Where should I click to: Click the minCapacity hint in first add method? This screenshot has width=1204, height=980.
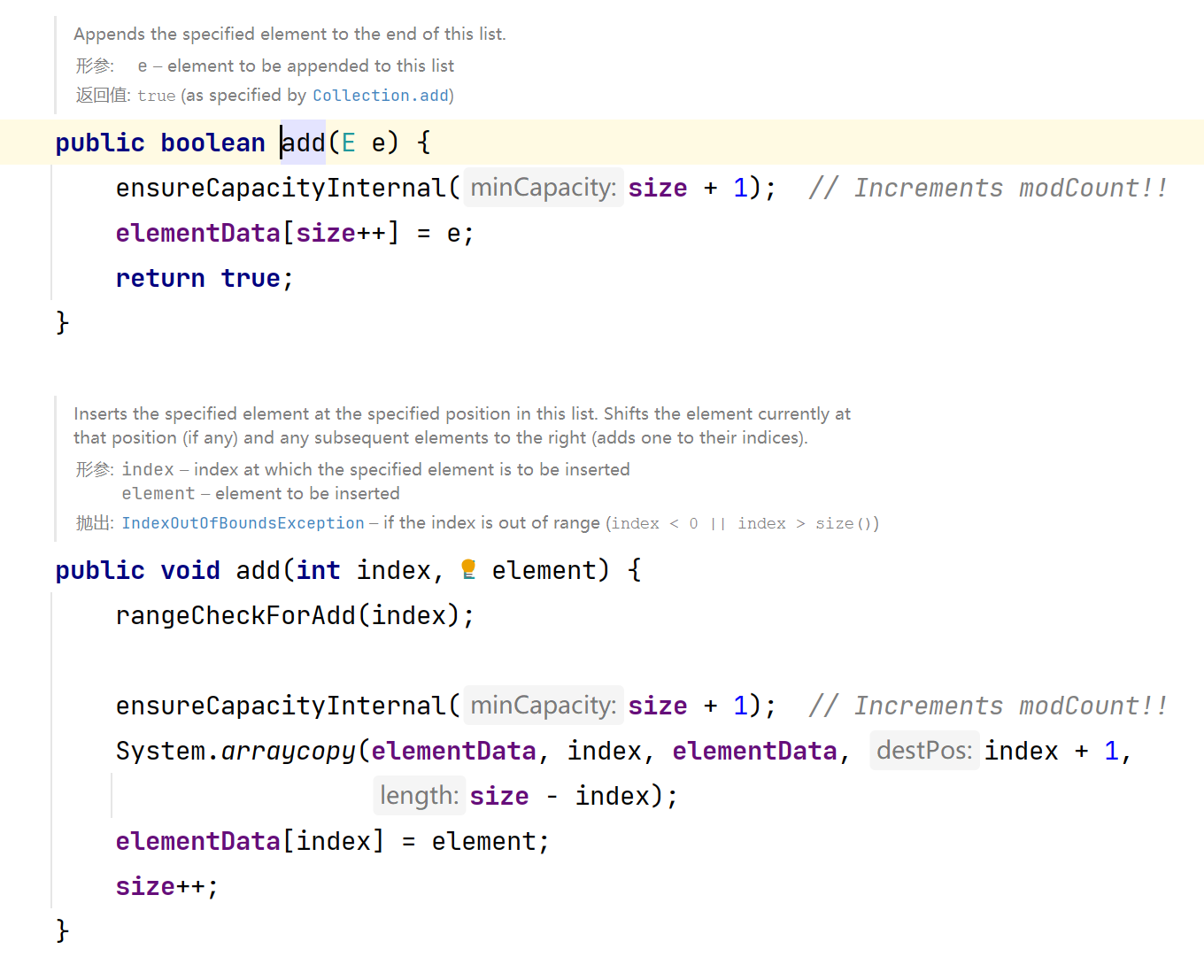point(544,188)
